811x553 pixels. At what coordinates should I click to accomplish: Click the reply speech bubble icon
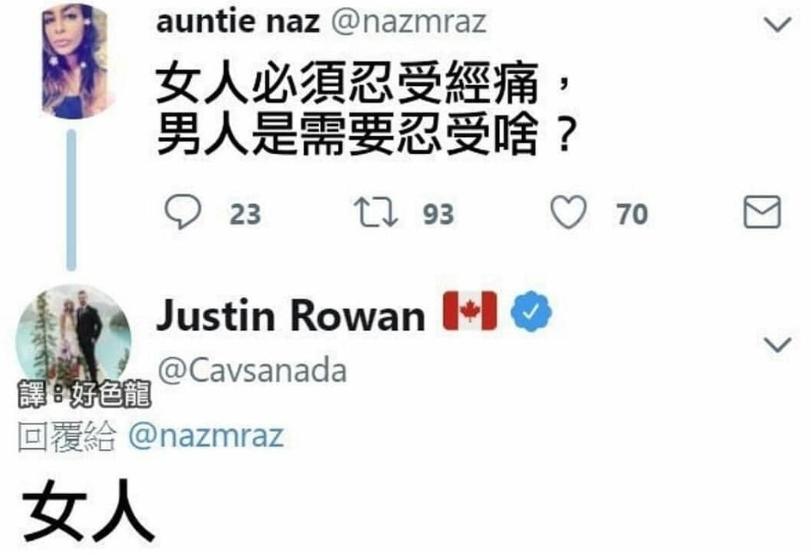(x=183, y=212)
